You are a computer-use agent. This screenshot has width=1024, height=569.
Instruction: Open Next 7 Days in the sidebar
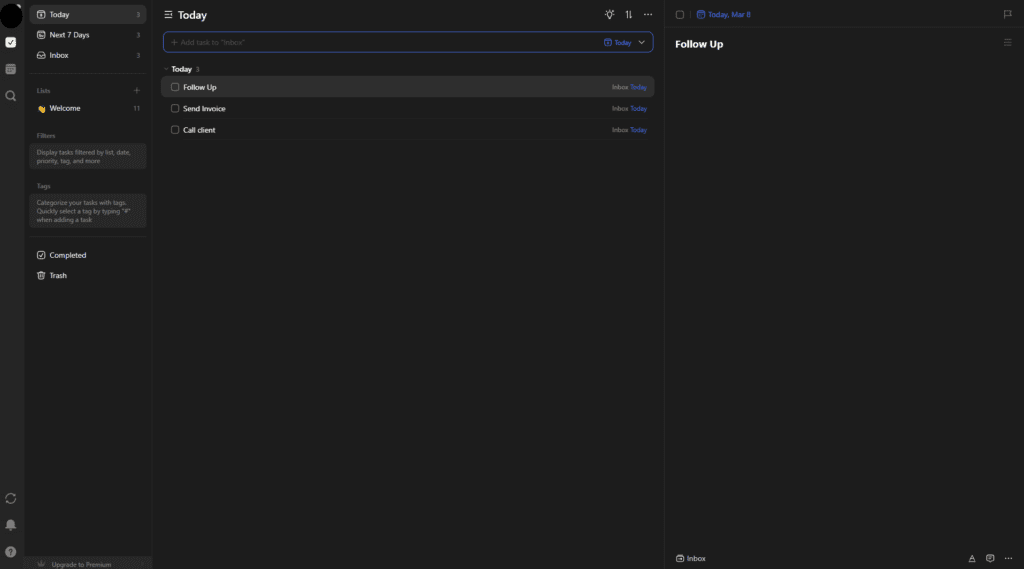point(88,35)
